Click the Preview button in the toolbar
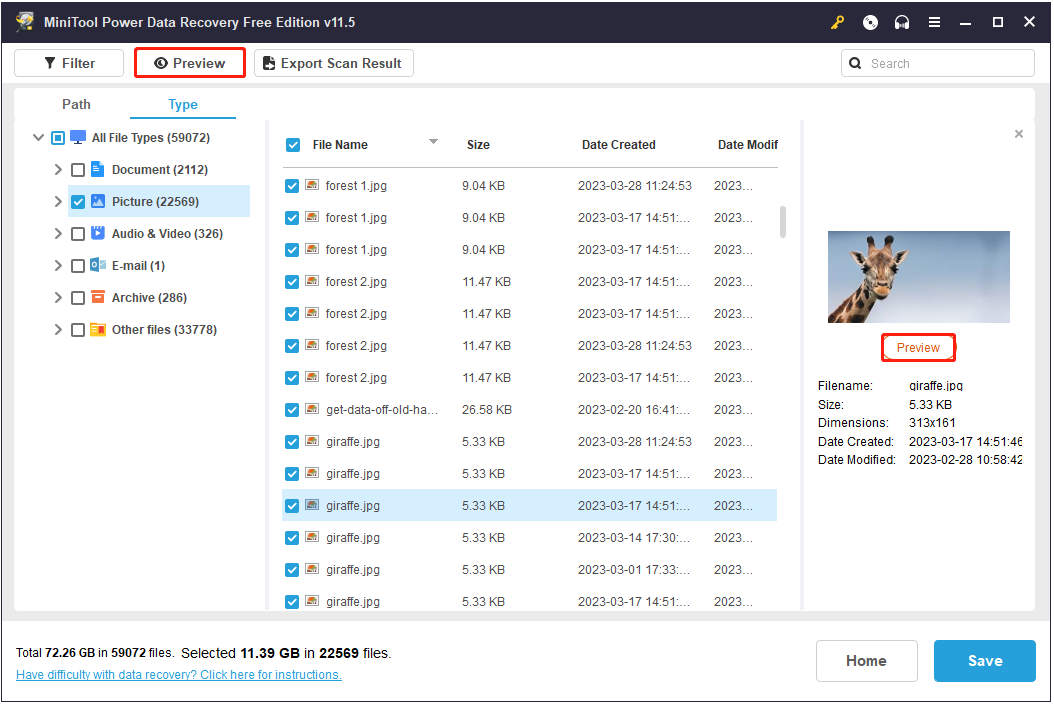Screen dimensions: 1054x705 (190, 63)
